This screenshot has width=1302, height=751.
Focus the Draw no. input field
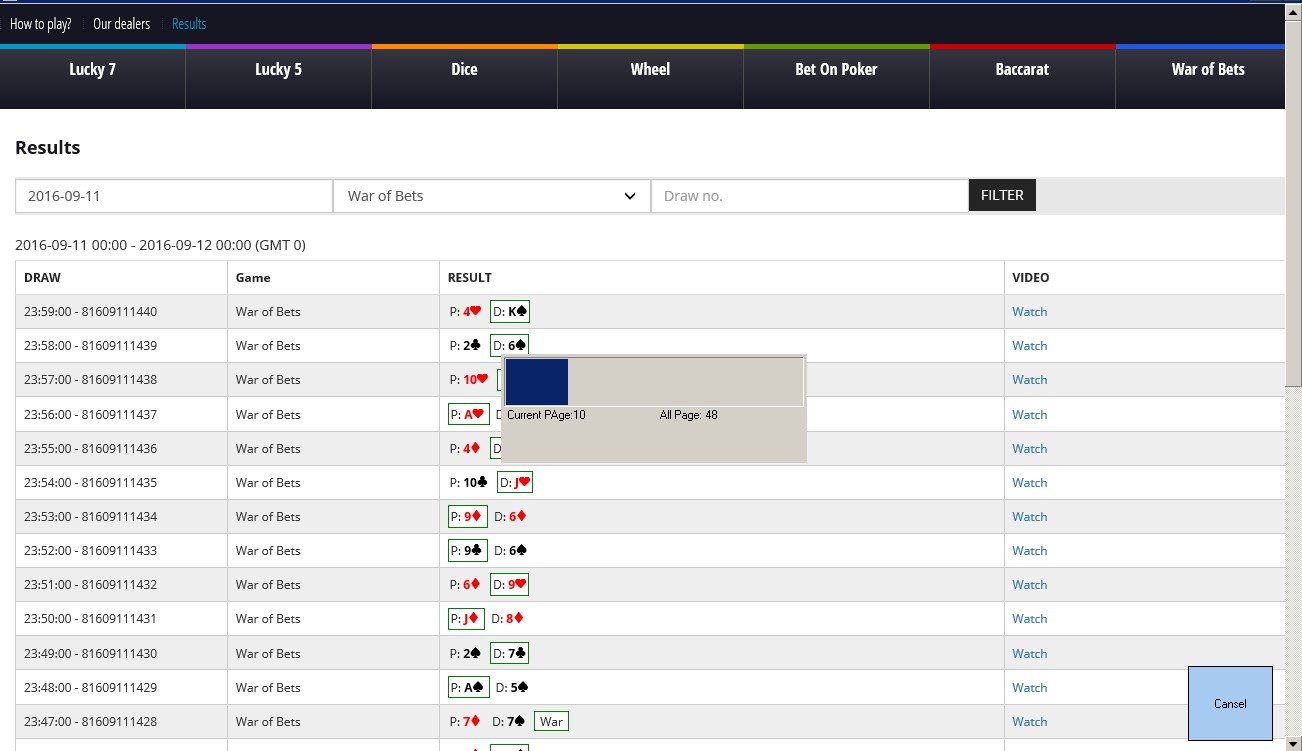(809, 196)
